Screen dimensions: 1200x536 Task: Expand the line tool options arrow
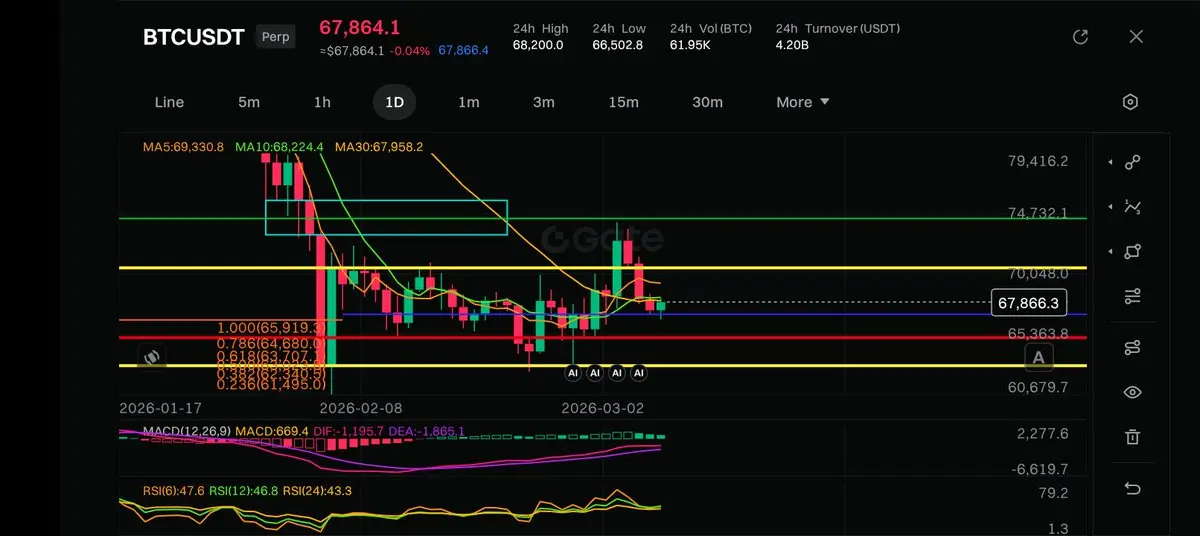point(1110,162)
